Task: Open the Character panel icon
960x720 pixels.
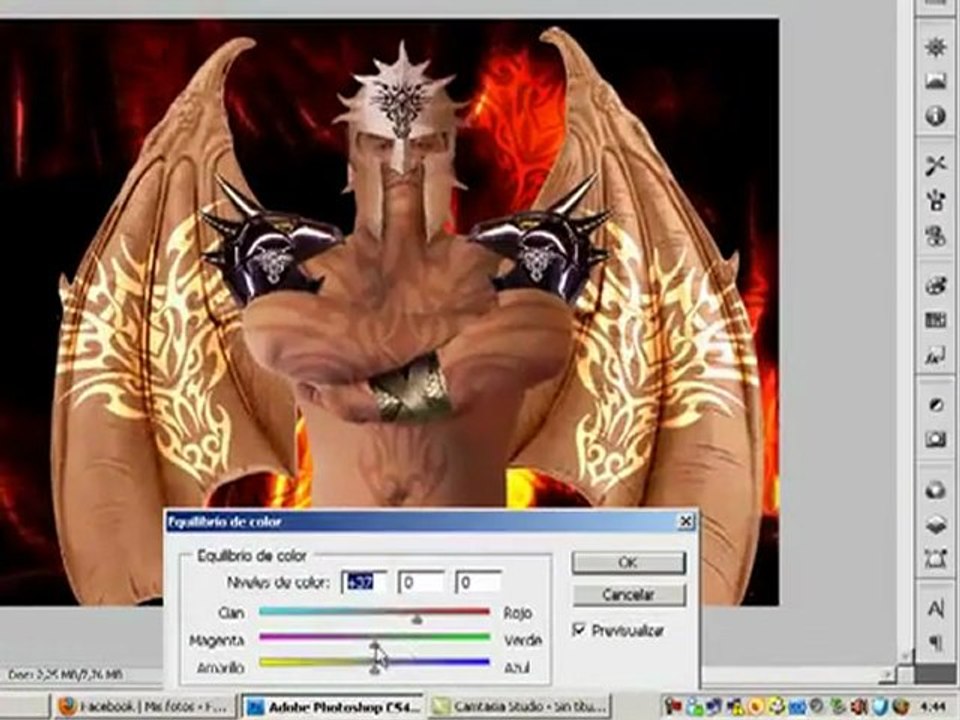Action: click(936, 609)
